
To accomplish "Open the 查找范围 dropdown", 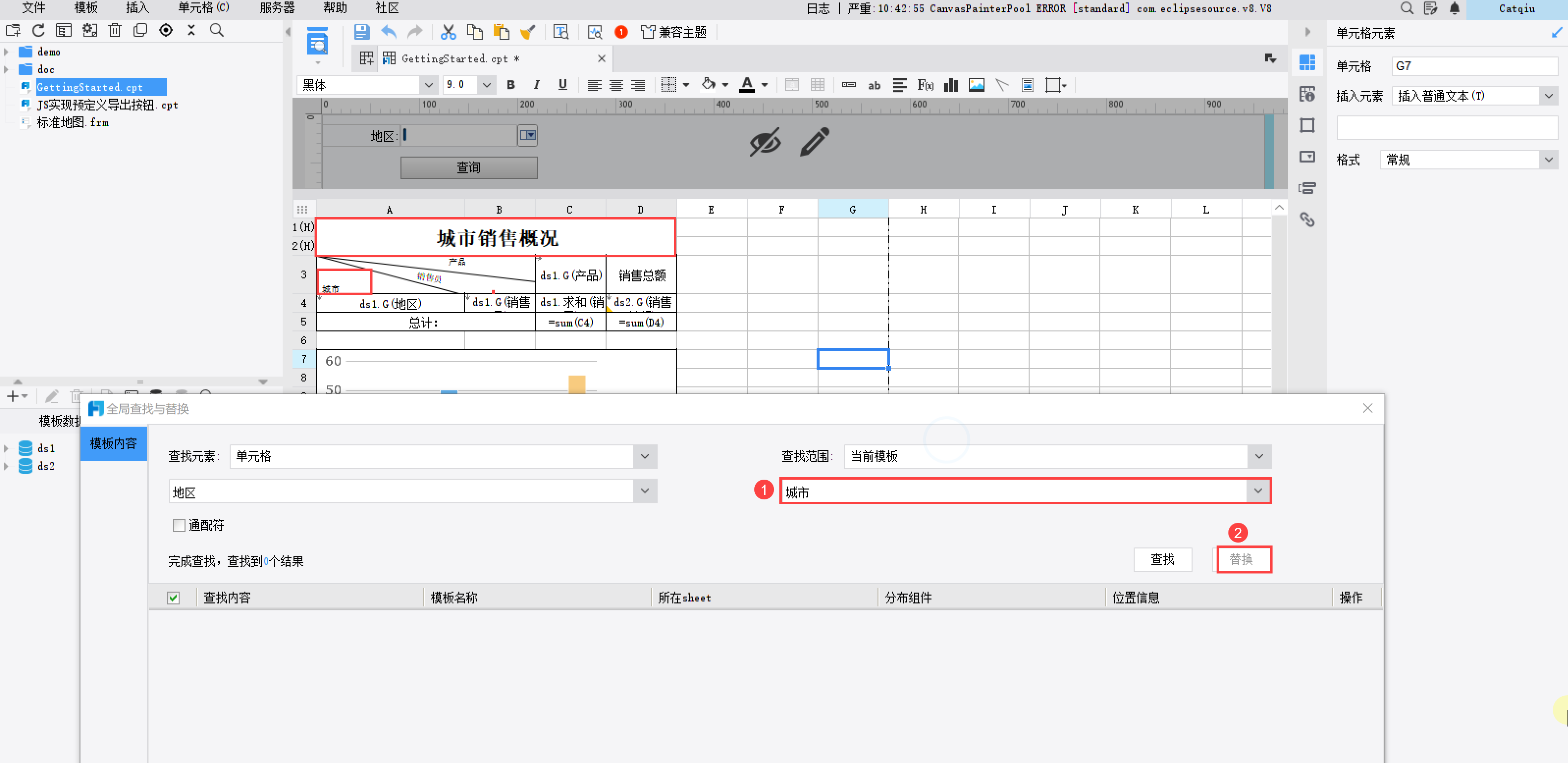I will [1259, 456].
